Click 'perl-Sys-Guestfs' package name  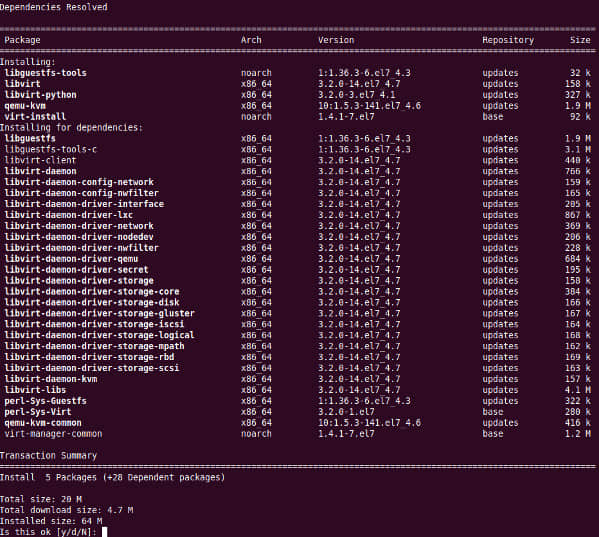(45, 401)
